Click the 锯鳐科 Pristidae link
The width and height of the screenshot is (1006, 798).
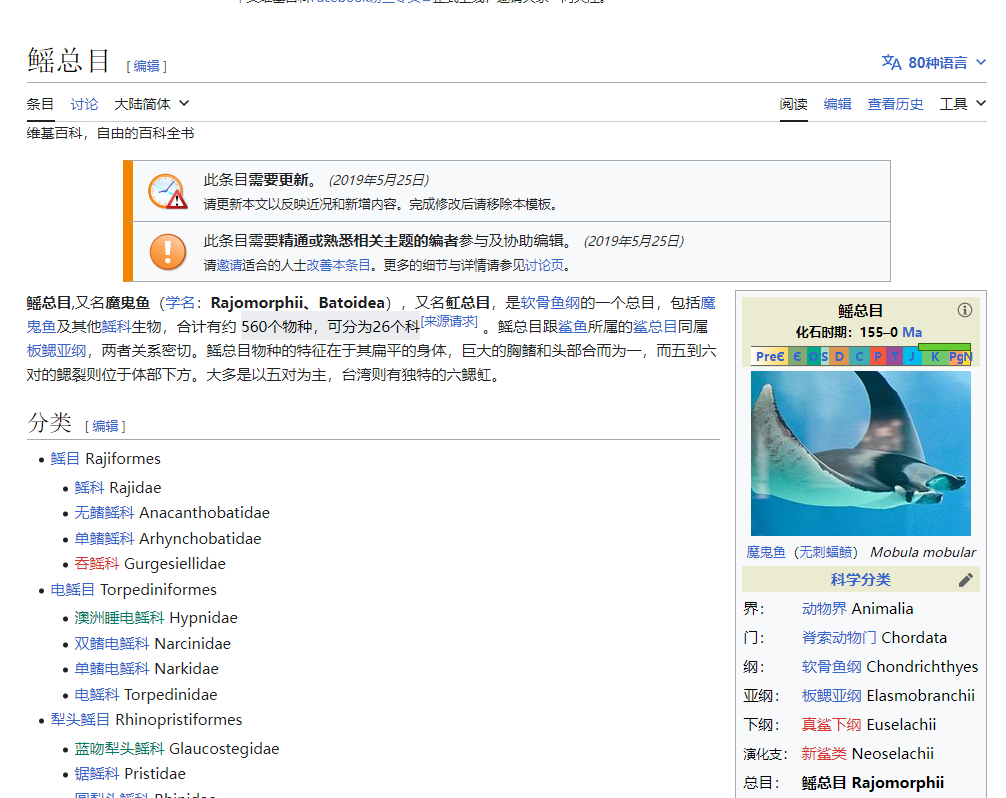pyautogui.click(x=89, y=774)
